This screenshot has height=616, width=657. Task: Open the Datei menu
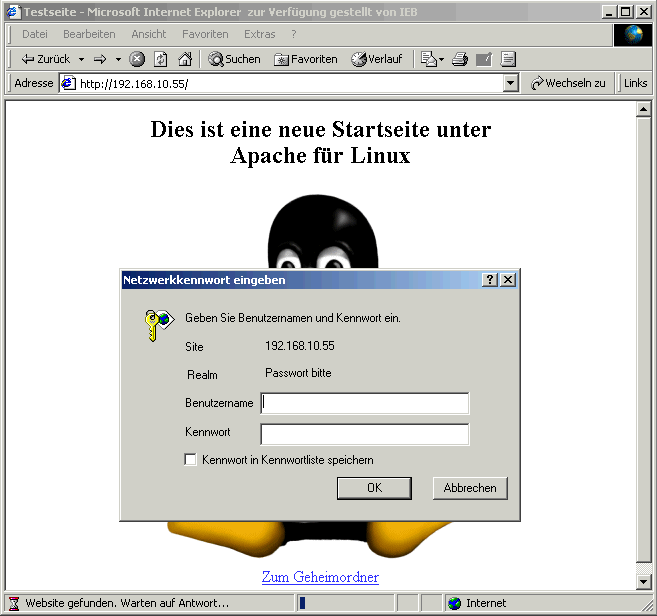(35, 34)
